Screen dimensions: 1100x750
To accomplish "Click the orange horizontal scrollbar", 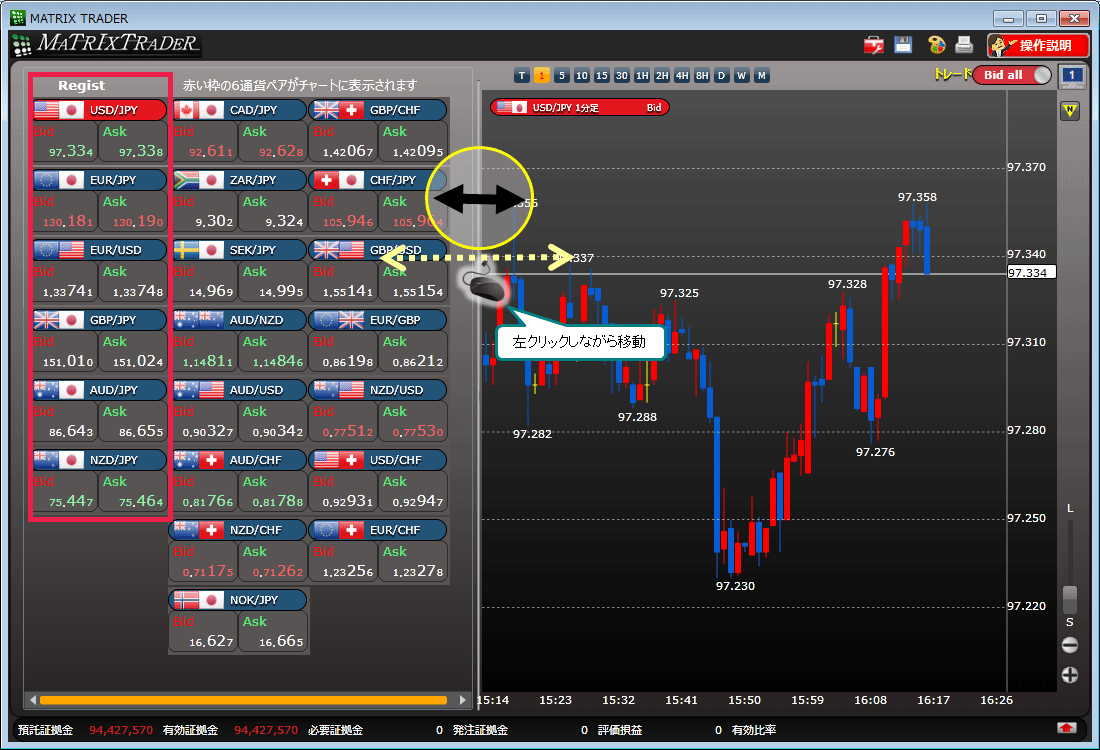I will [x=243, y=700].
